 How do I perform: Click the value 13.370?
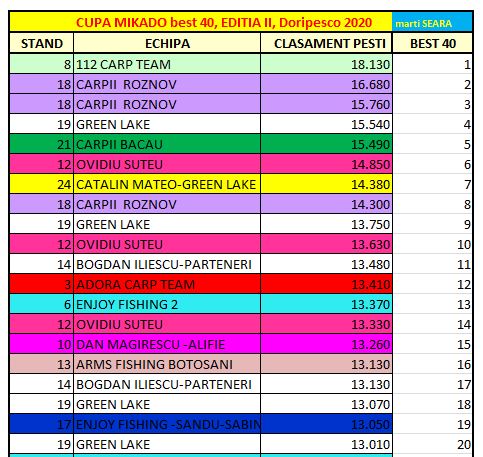point(326,304)
